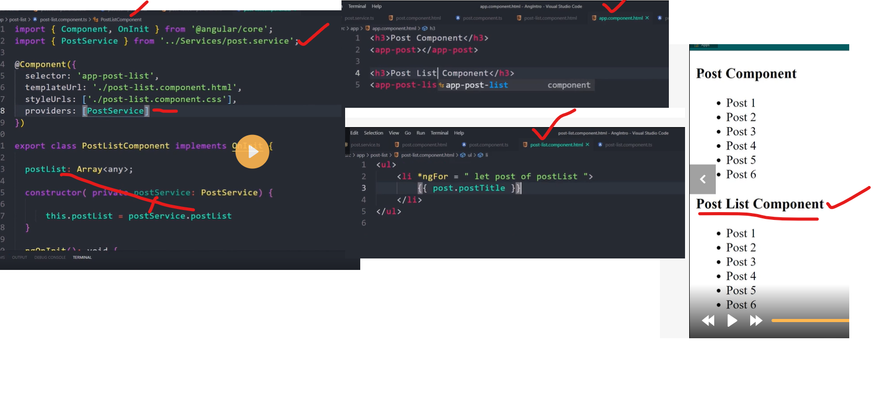Open the View menu in the lower editor
Screen dimensions: 880x409
click(x=392, y=132)
